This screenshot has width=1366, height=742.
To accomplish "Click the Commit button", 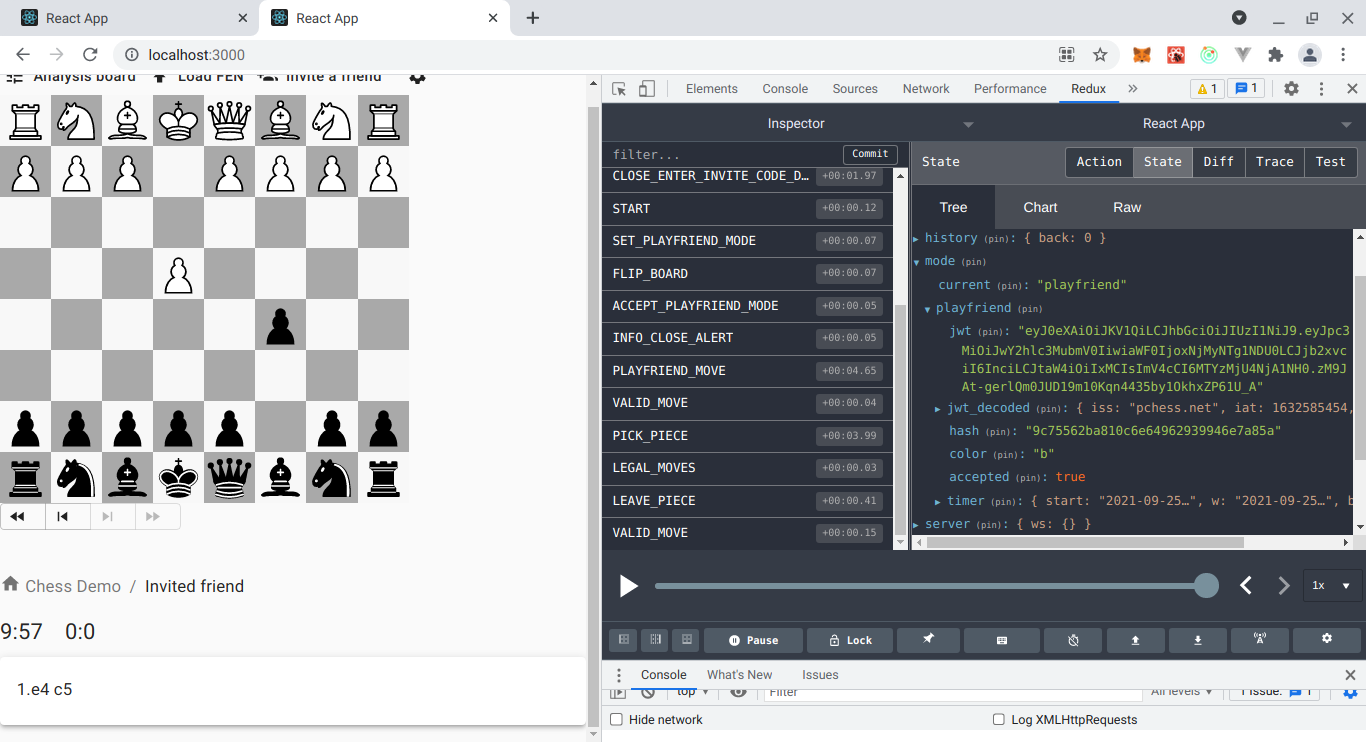I will 869,154.
